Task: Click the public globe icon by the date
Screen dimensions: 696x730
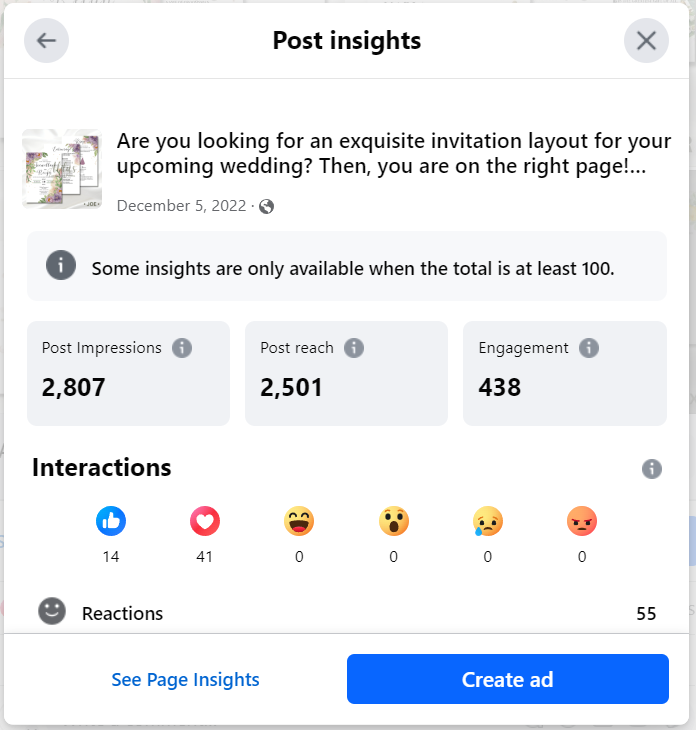Action: tap(266, 207)
